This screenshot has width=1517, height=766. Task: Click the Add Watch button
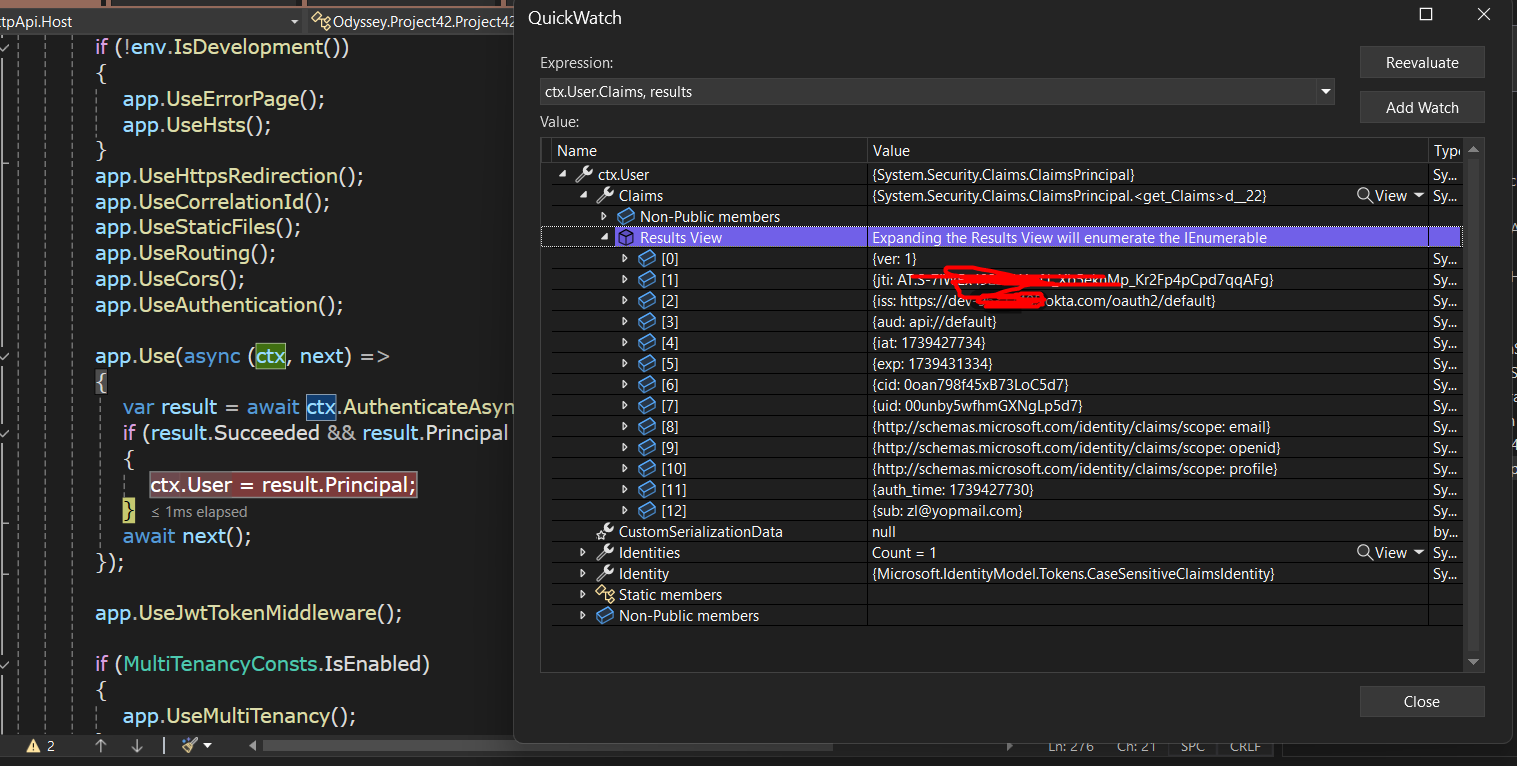1421,107
